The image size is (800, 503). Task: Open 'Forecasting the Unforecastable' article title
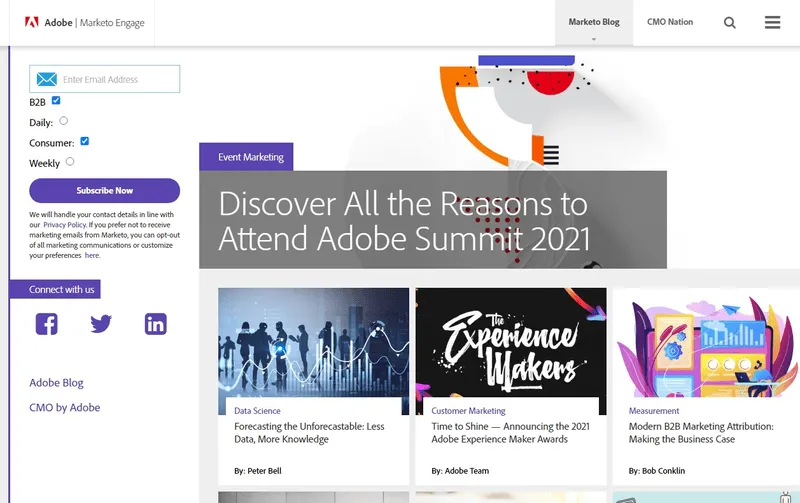309,433
